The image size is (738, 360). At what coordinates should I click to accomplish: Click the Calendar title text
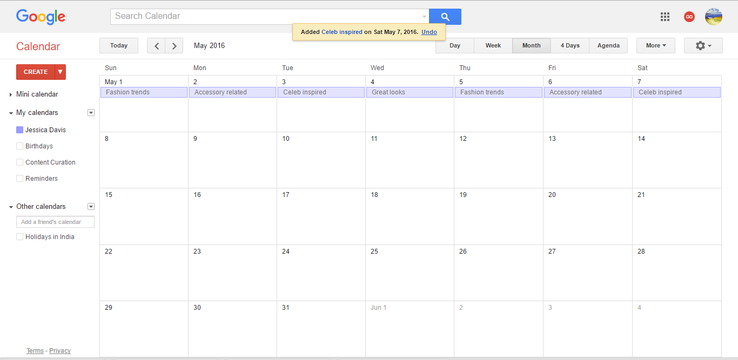38,47
